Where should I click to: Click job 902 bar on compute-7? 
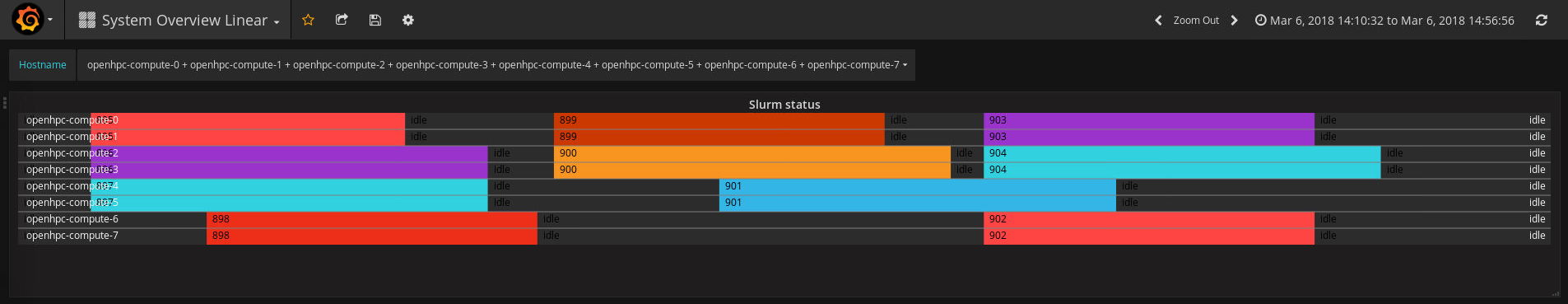1149,236
